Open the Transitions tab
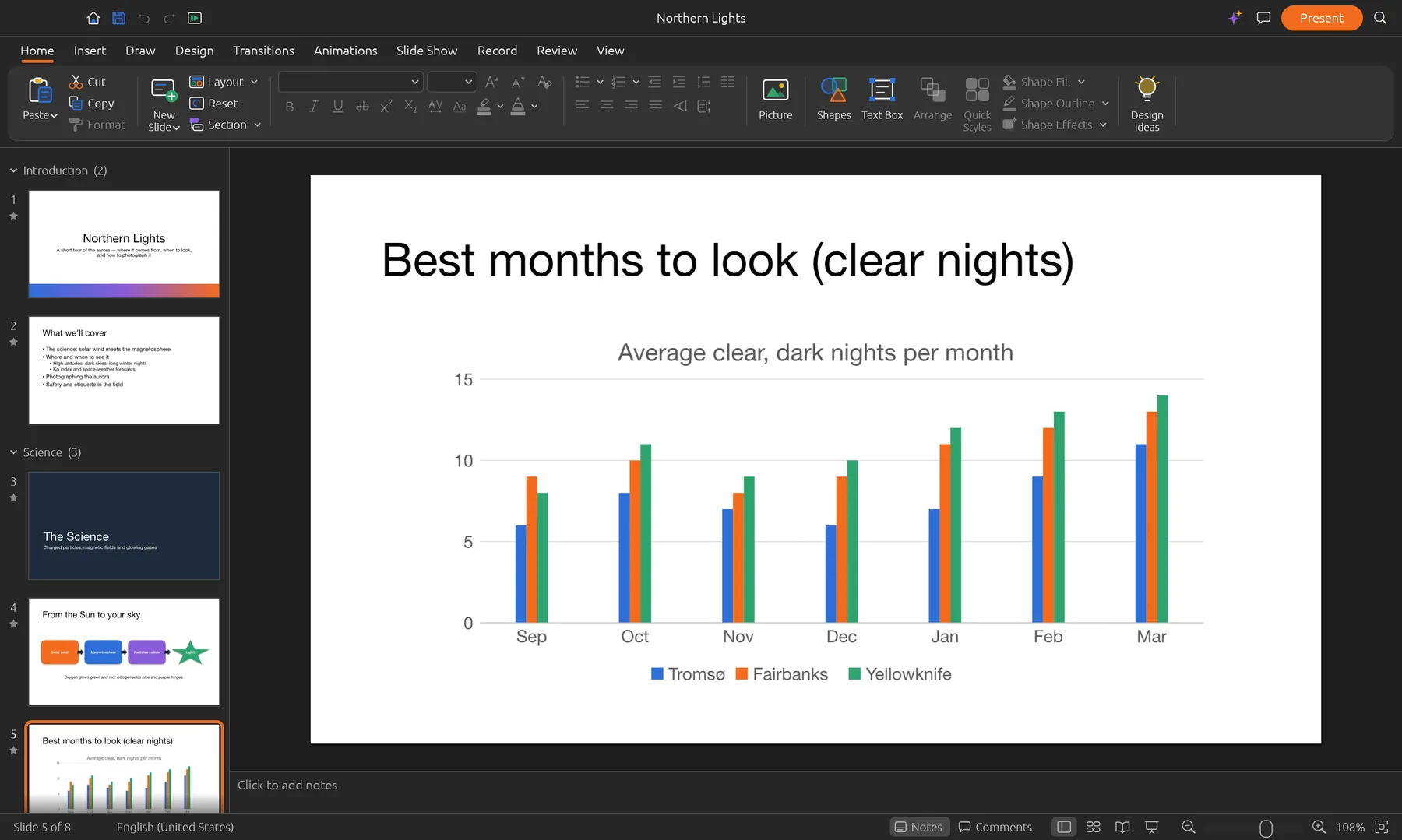The width and height of the screenshot is (1402, 840). tap(263, 51)
